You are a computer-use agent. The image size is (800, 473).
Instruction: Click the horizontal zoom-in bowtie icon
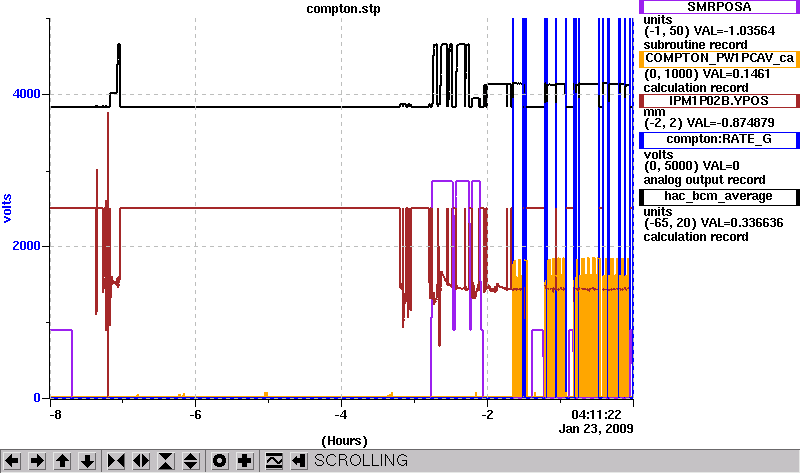pyautogui.click(x=116, y=461)
